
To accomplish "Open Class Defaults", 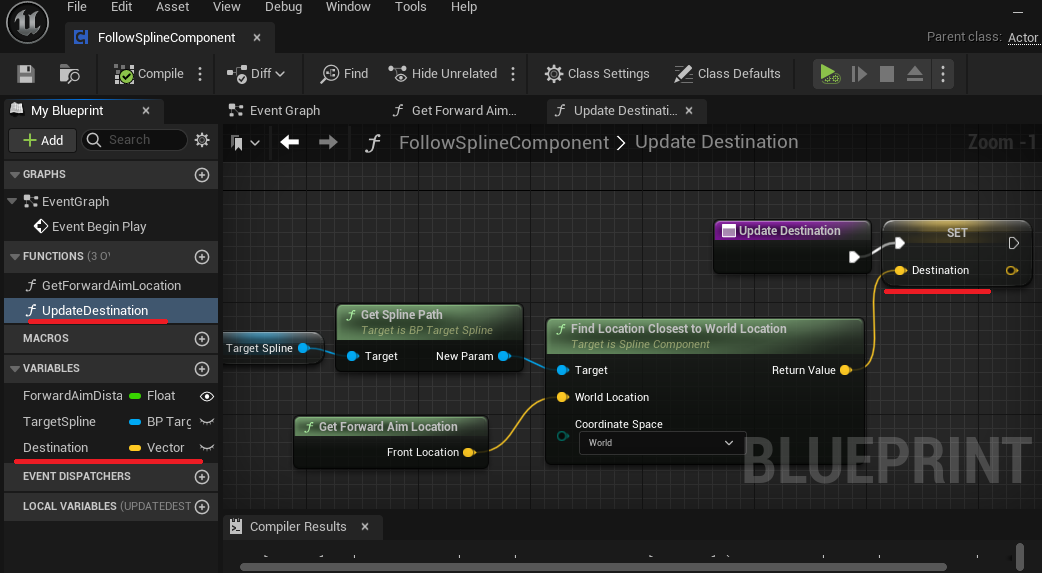I will tap(727, 74).
